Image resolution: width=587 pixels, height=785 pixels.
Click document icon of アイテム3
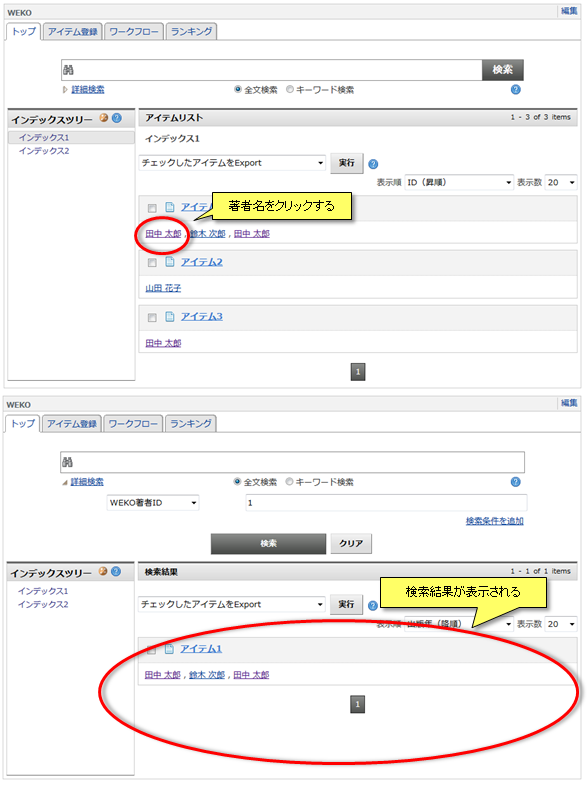coord(170,316)
